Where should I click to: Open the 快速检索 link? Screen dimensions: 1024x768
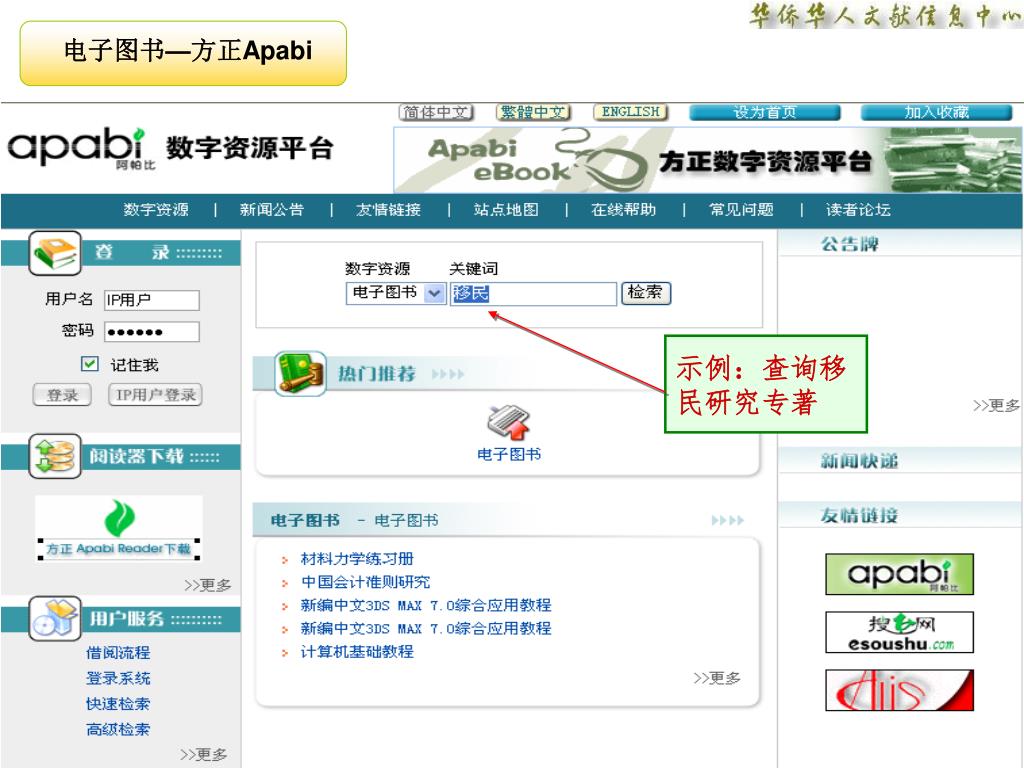click(x=118, y=703)
